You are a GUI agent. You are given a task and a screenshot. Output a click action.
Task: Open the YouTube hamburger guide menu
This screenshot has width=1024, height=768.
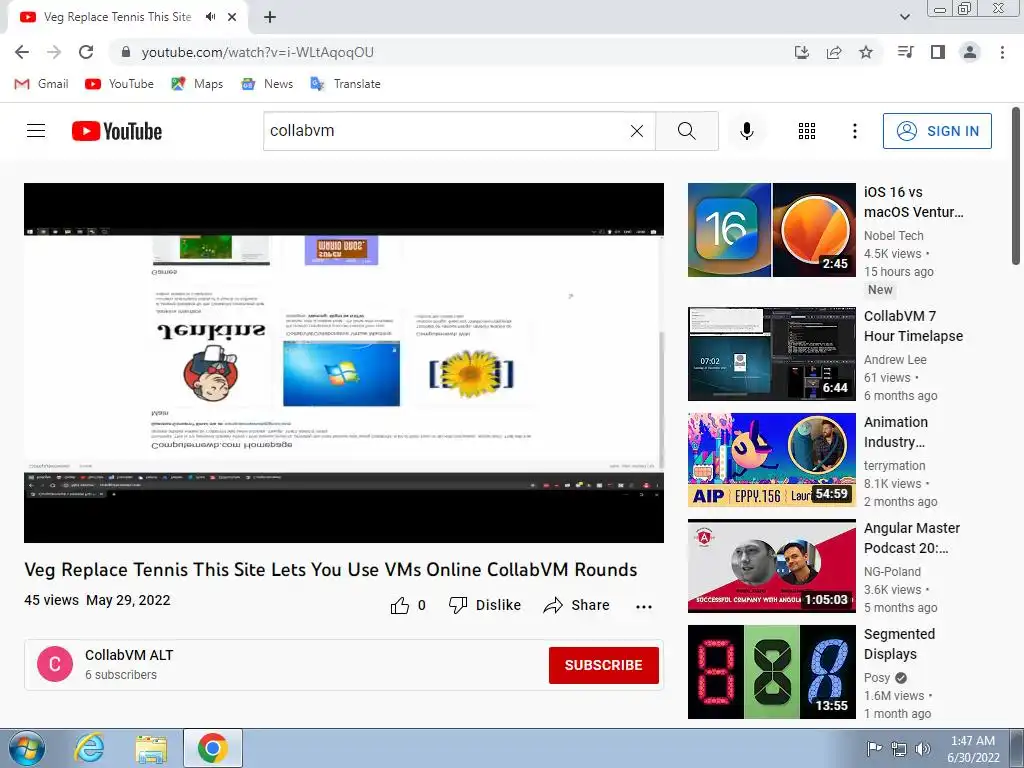pos(36,131)
